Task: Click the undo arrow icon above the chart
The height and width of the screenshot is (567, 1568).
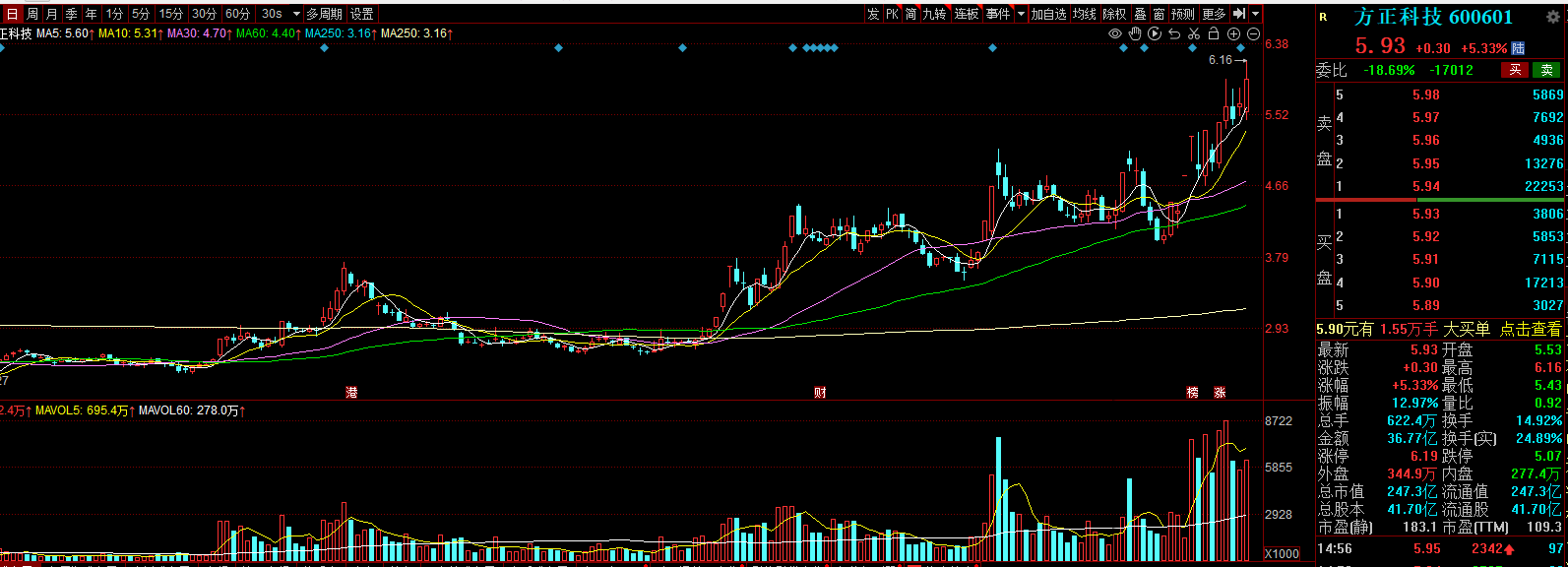Action: point(1174,33)
